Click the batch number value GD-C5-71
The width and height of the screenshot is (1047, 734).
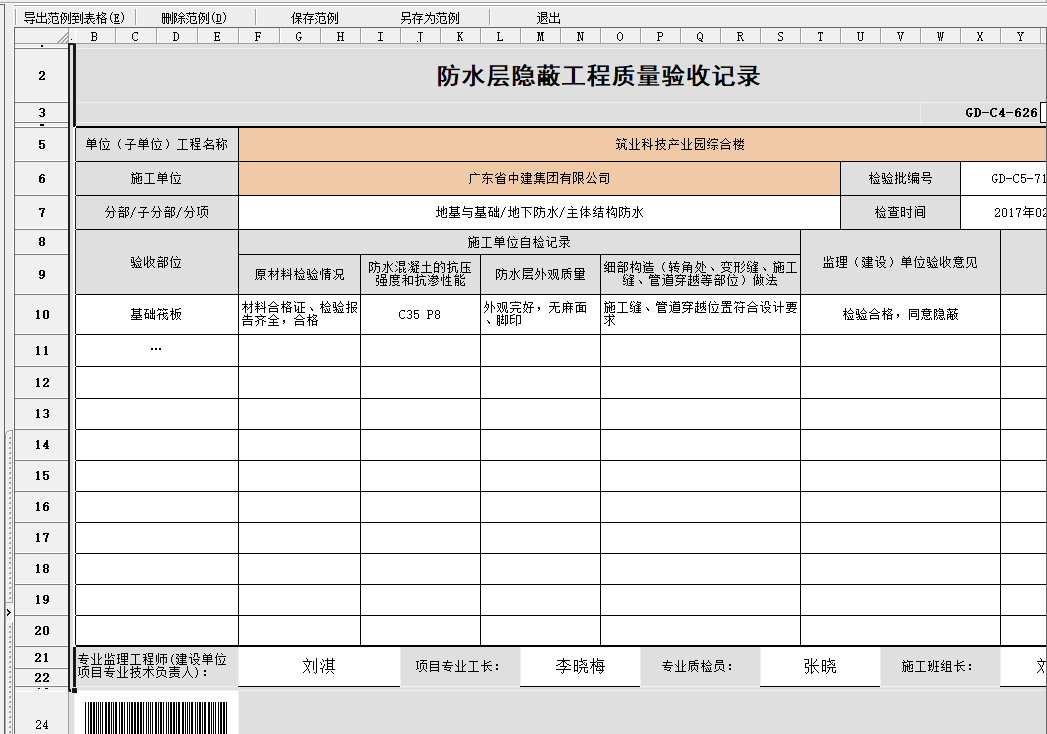[1004, 178]
